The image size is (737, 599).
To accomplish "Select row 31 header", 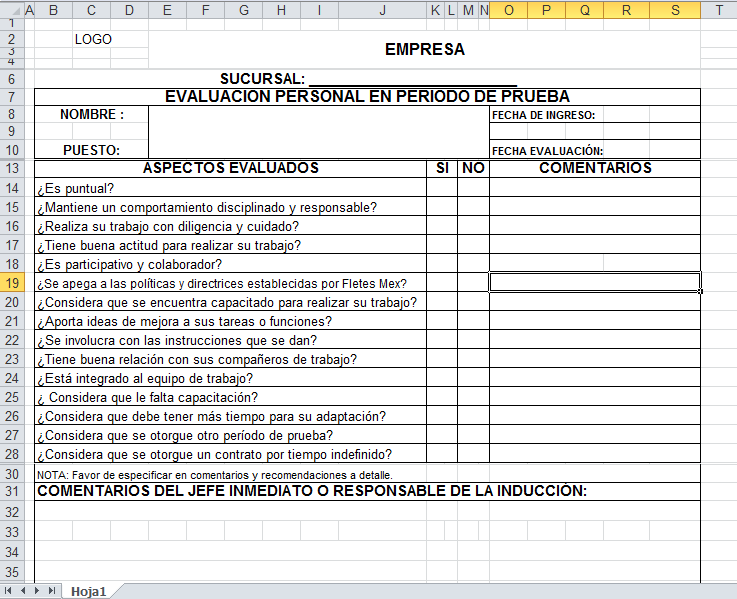I will click(12, 491).
